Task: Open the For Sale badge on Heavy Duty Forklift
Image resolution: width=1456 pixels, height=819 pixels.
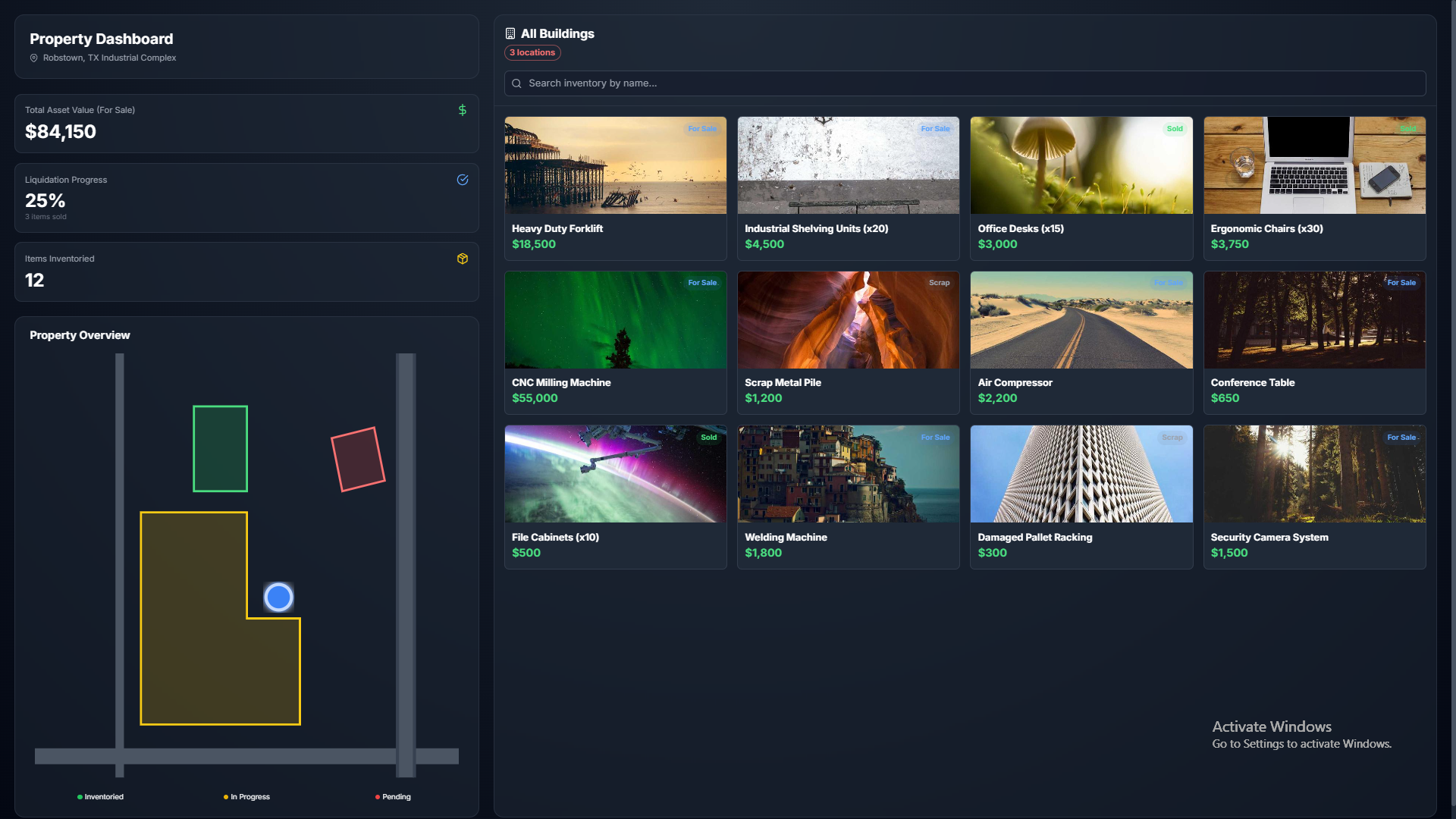Action: click(701, 129)
